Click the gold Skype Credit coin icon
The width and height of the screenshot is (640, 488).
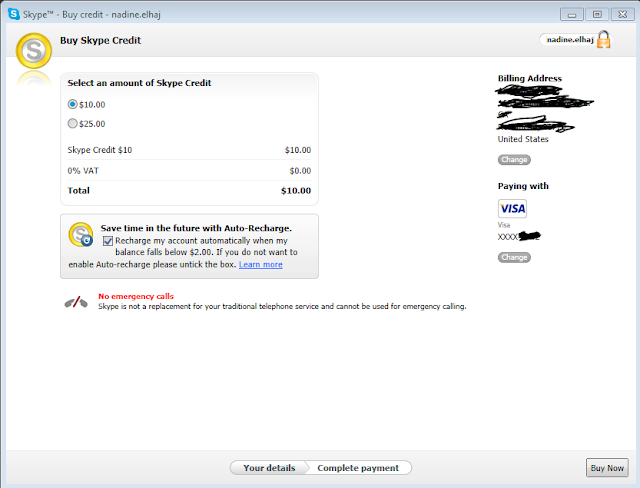pos(33,51)
